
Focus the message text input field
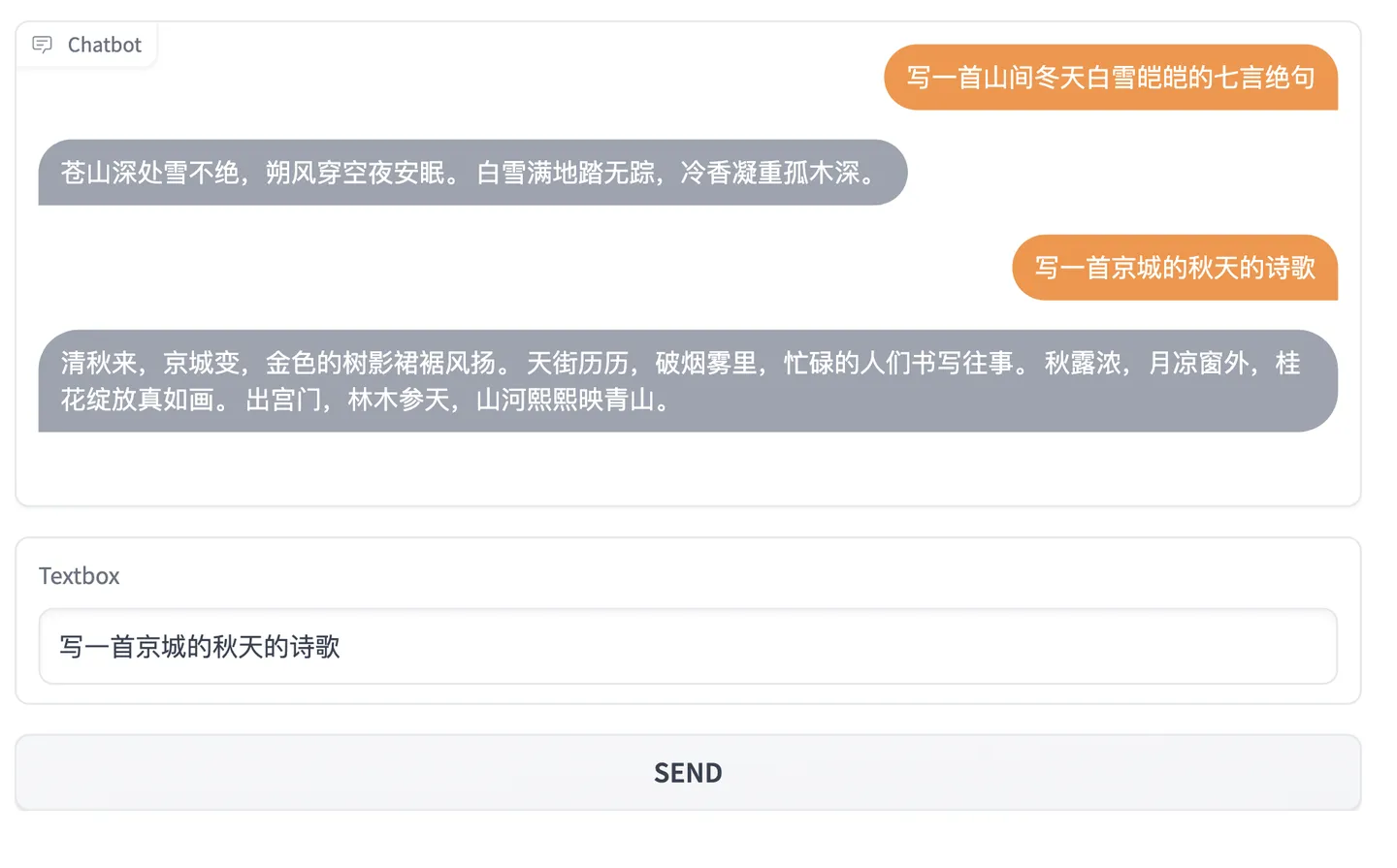(x=687, y=647)
